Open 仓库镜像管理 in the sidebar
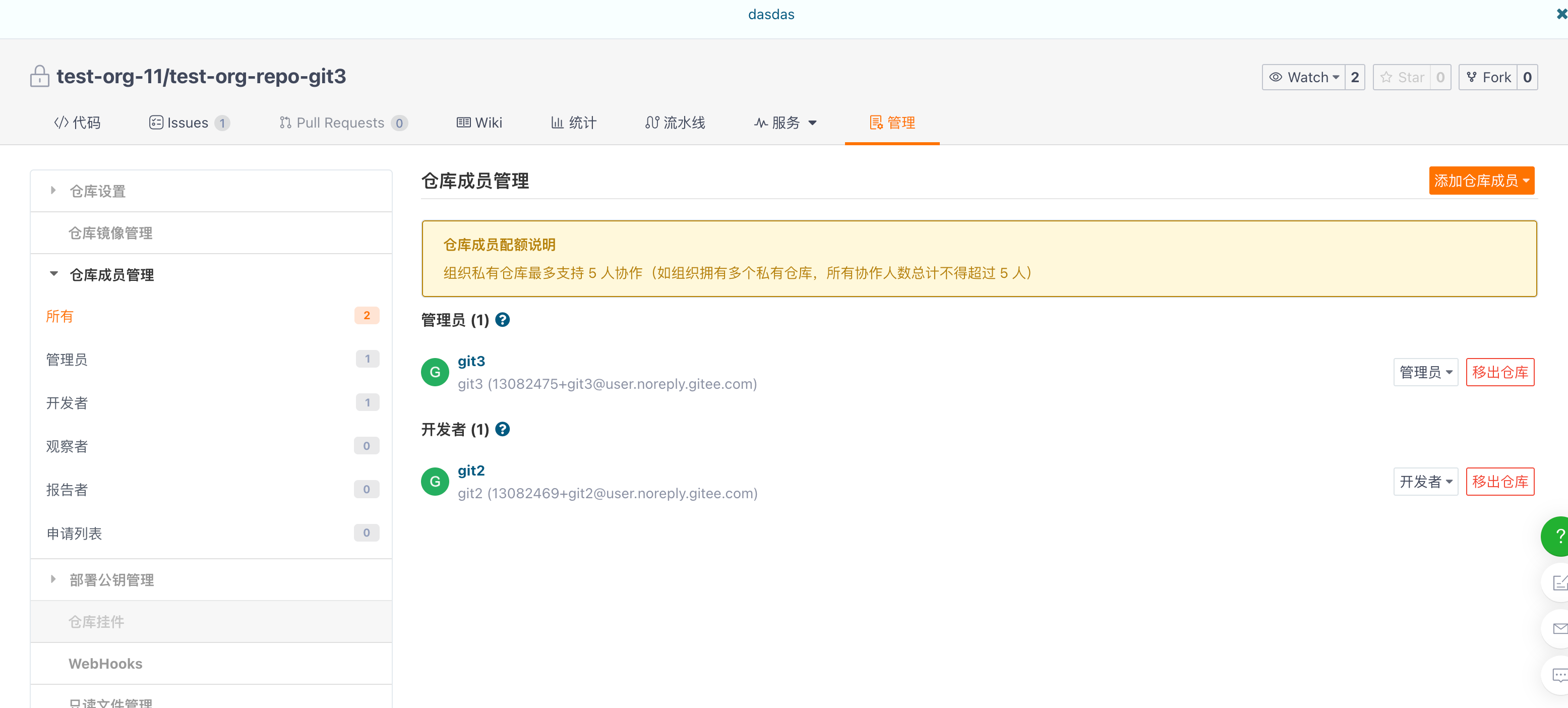1568x708 pixels. 211,232
